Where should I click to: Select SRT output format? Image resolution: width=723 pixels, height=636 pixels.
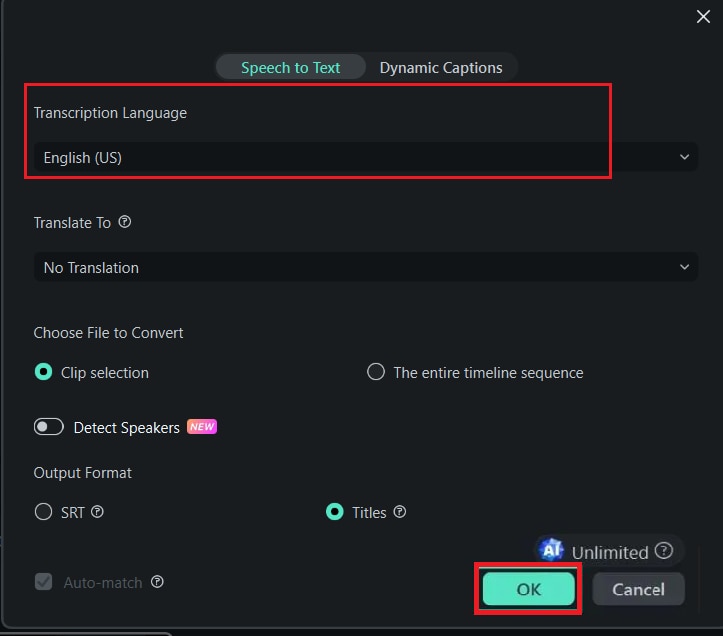[x=43, y=512]
